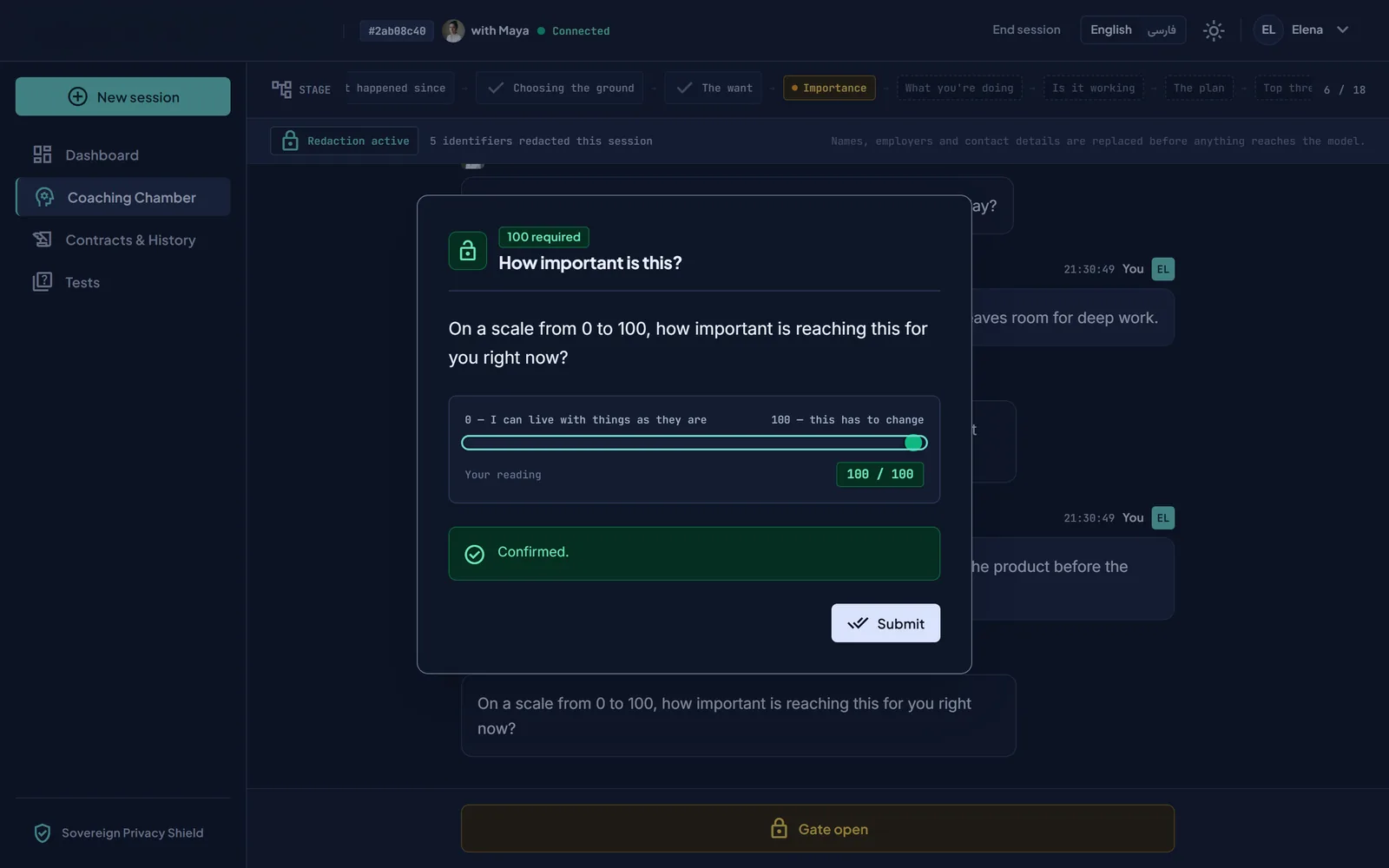Select Is it working stage

(x=1093, y=88)
